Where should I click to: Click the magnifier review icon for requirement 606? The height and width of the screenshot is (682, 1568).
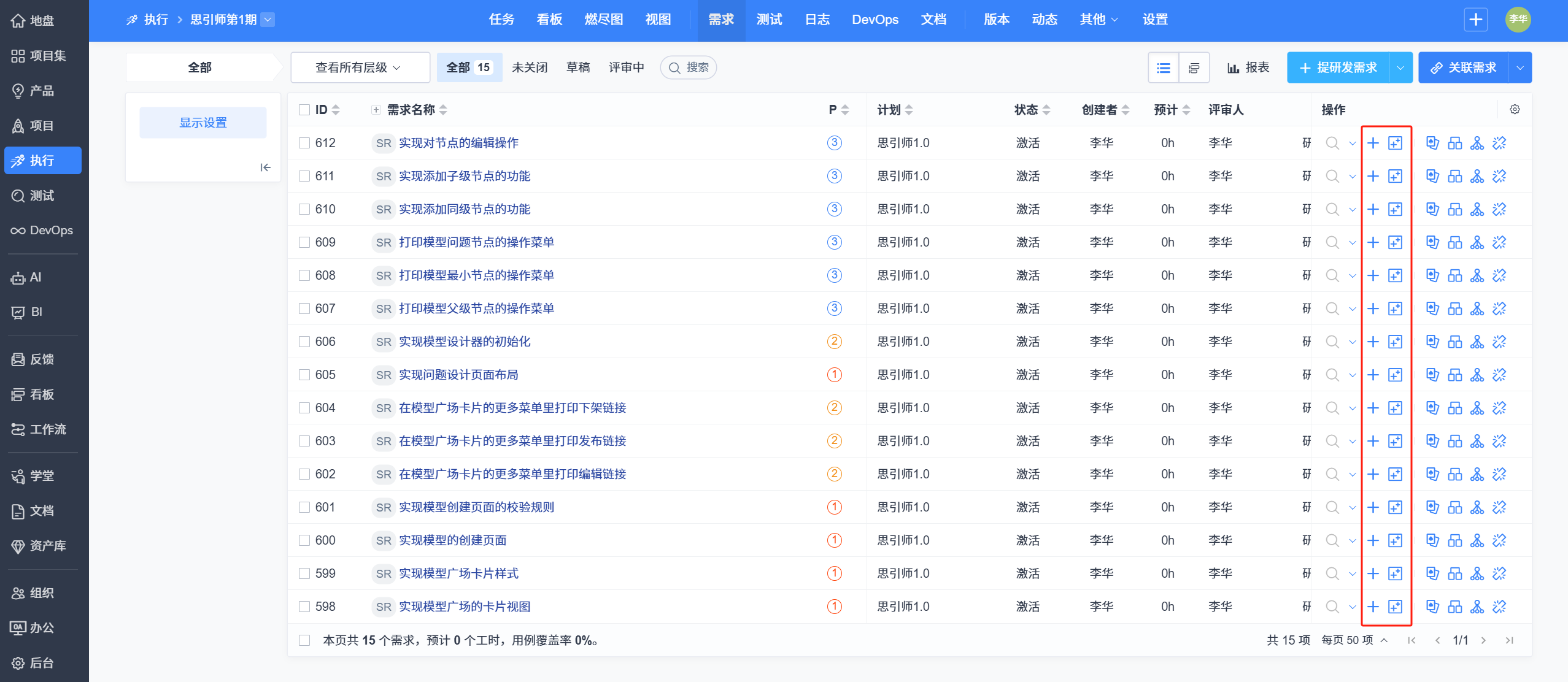[1332, 342]
